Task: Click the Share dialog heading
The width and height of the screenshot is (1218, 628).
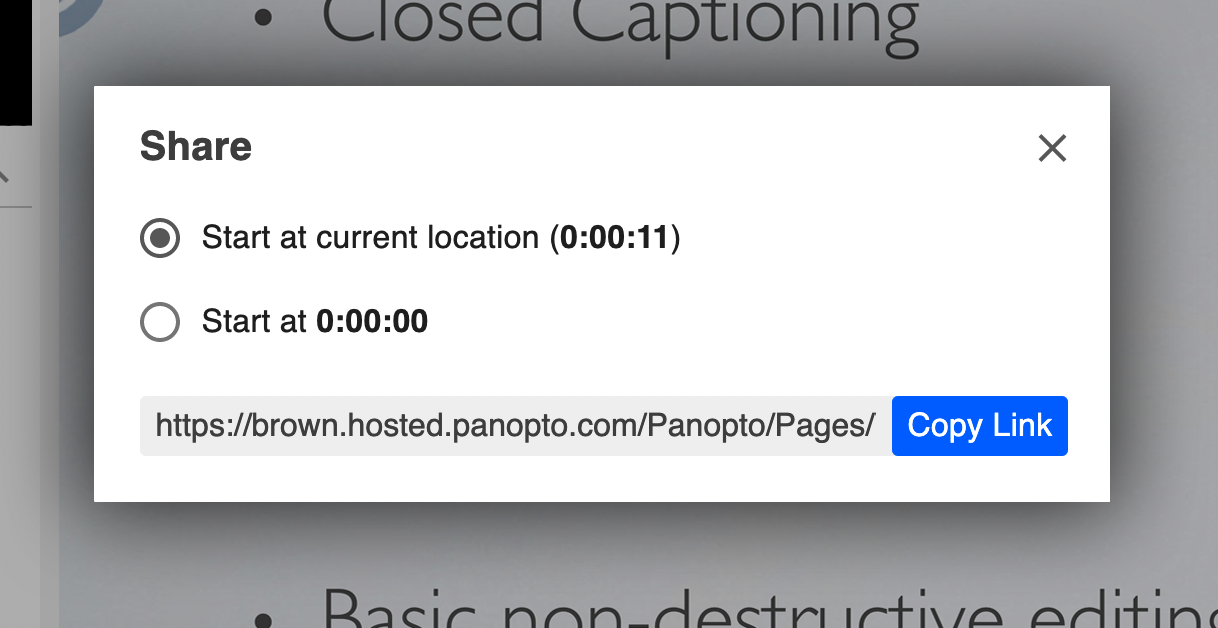Action: tap(196, 147)
